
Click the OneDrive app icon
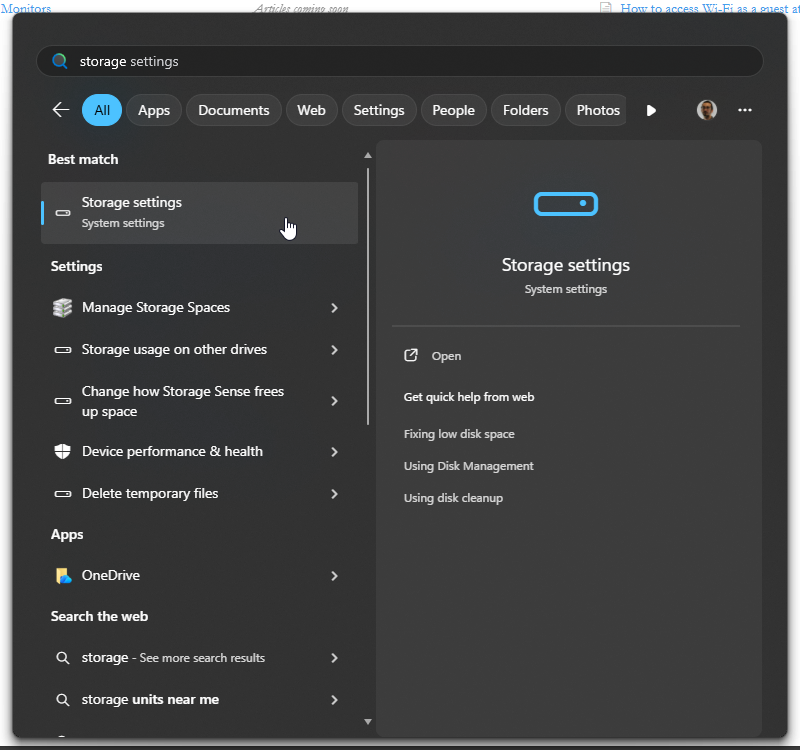[63, 576]
